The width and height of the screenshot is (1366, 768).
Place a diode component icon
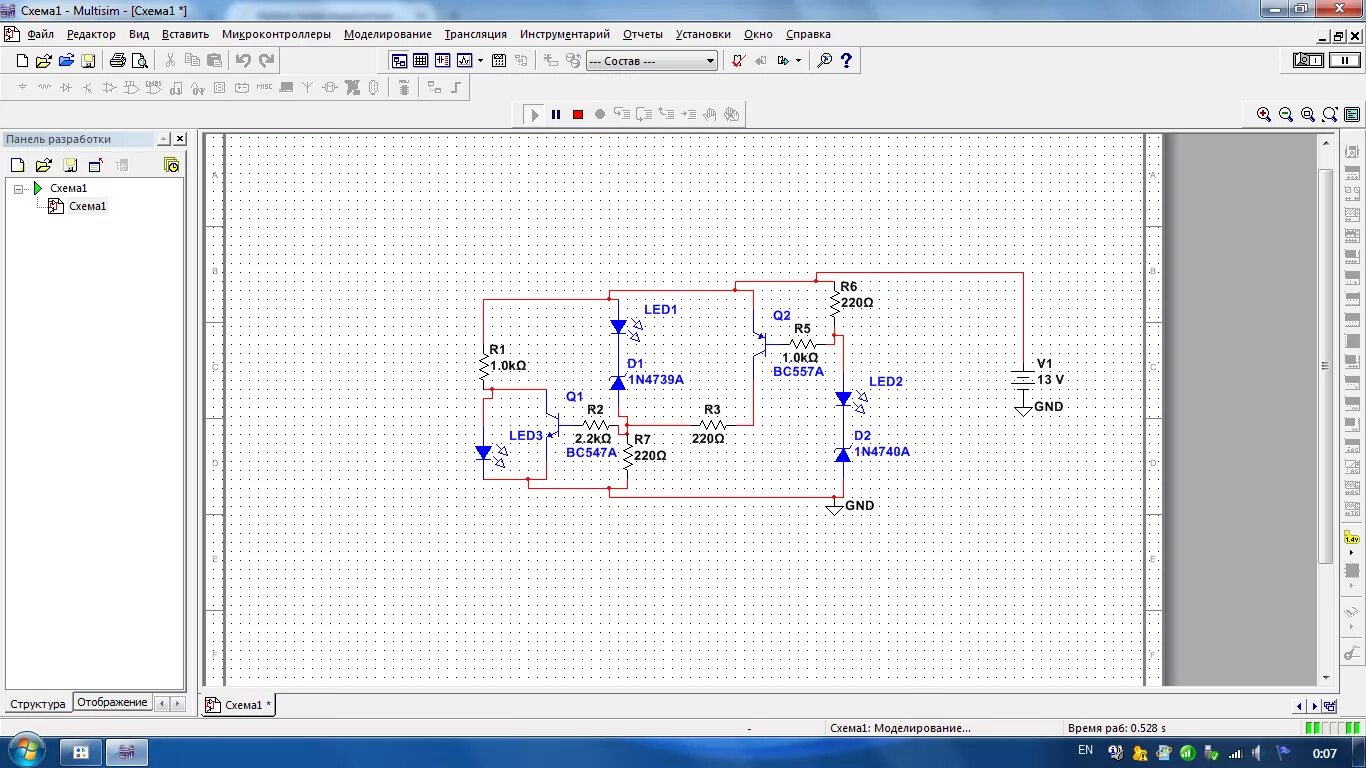(x=66, y=87)
